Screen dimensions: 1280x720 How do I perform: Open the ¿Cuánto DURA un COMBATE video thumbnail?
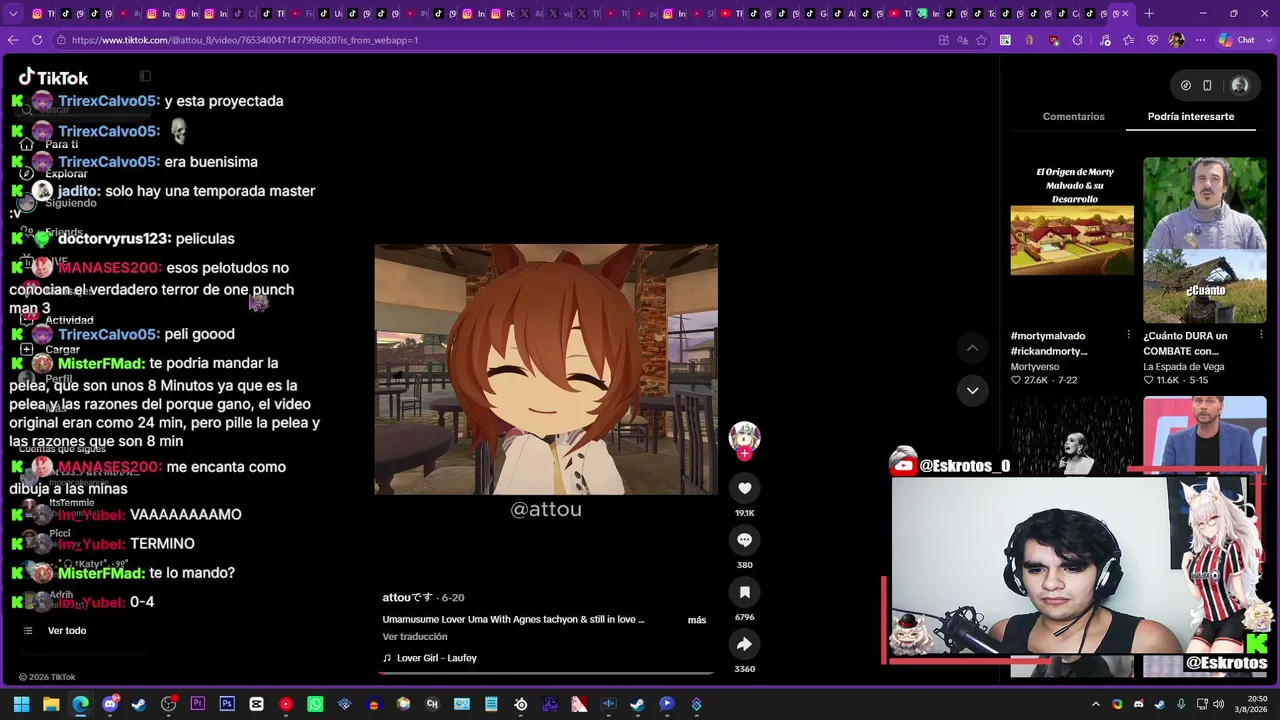tap(1204, 240)
